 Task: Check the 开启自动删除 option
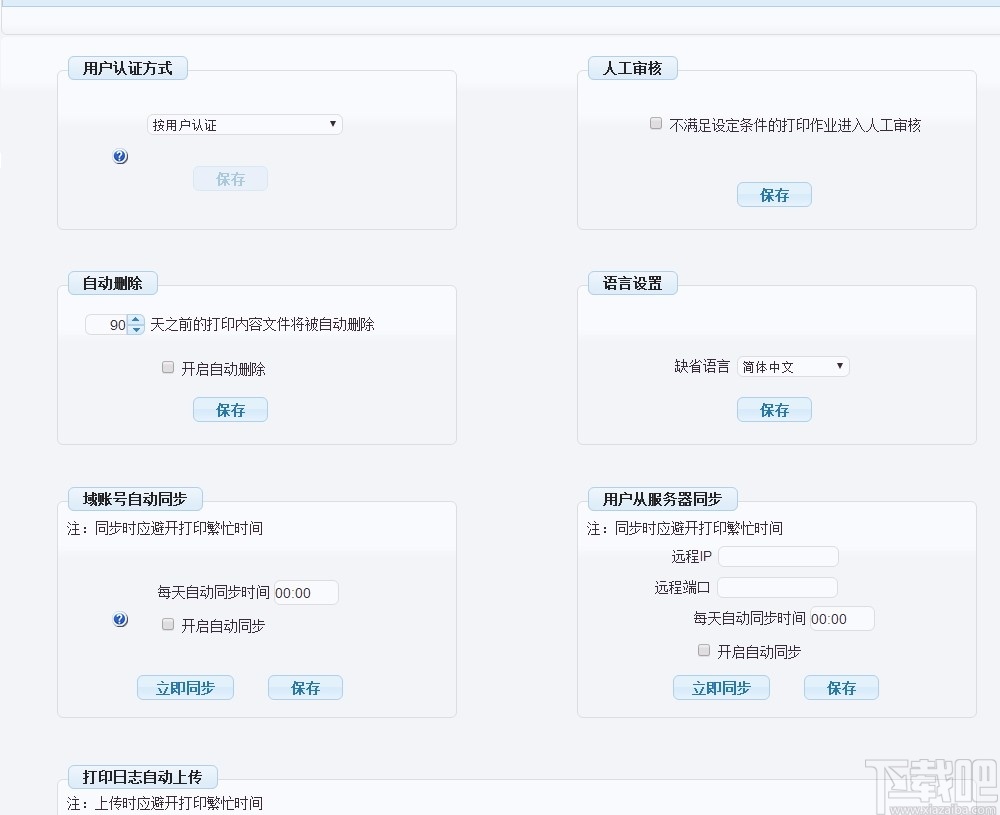pos(167,367)
